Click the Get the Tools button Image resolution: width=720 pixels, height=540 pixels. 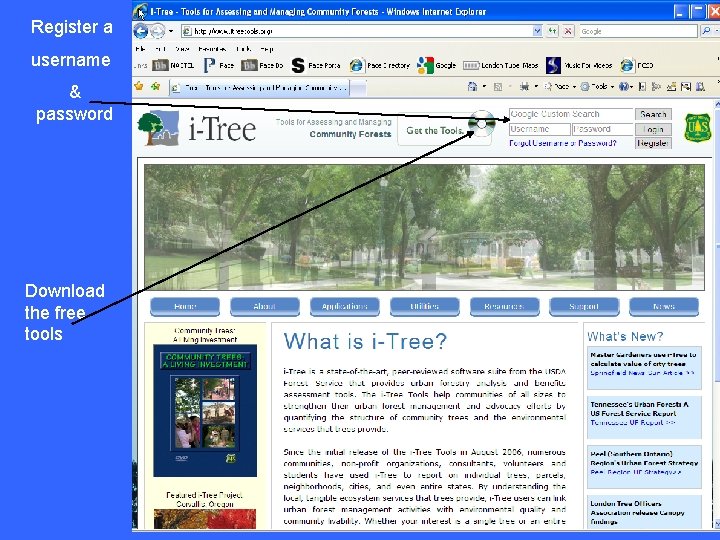433,130
